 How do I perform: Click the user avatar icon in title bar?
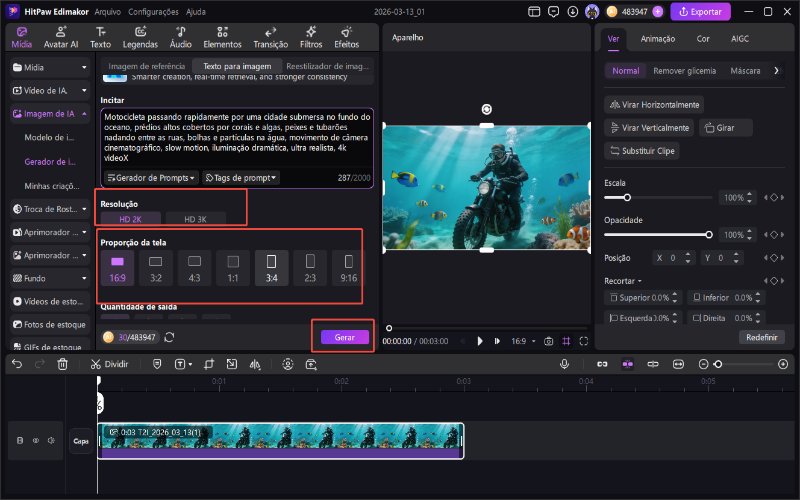click(x=592, y=11)
